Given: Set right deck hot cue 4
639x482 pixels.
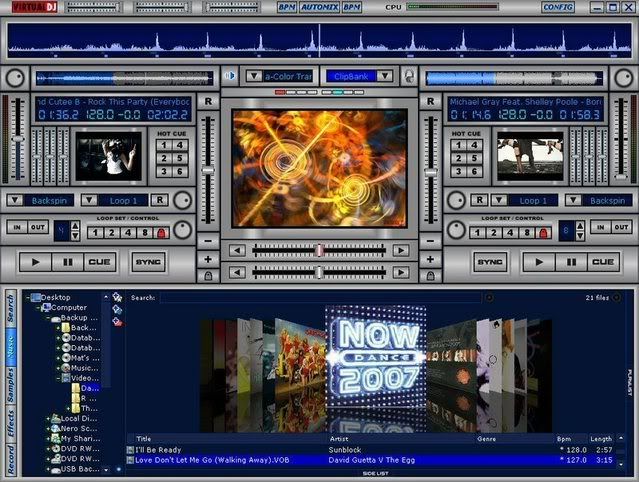Looking at the screenshot, I should click(474, 145).
